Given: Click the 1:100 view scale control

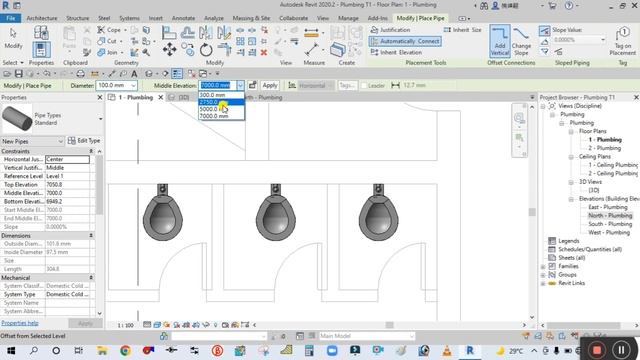Looking at the screenshot, I should 125,325.
